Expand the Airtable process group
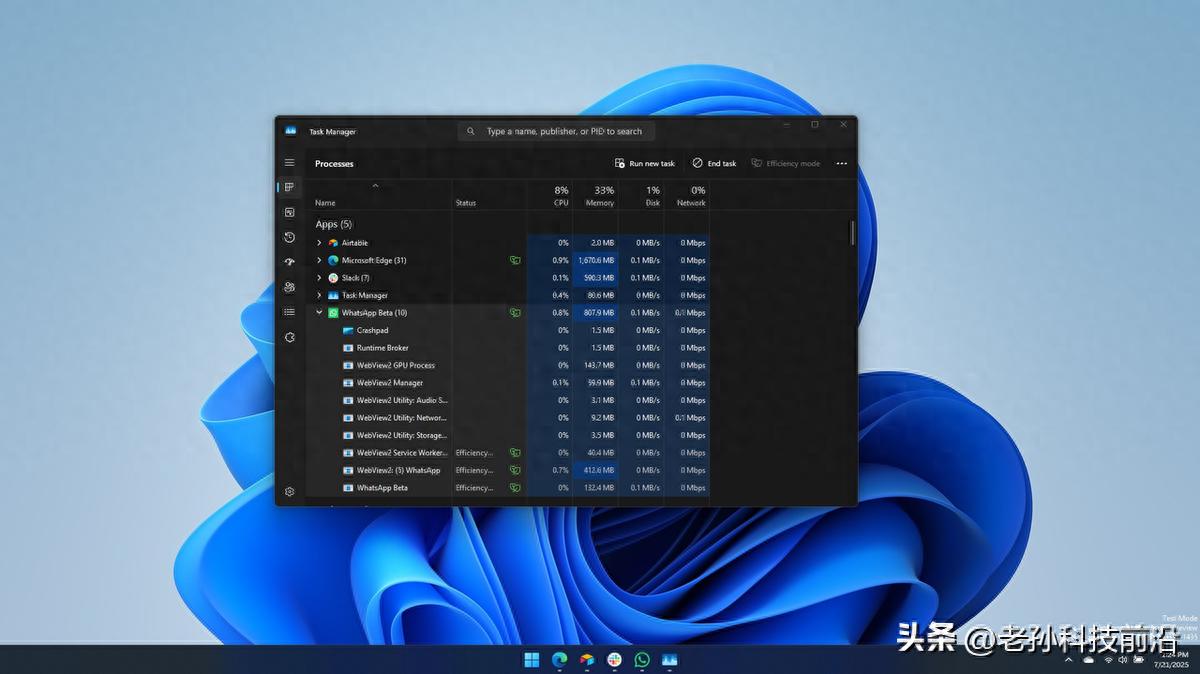The height and width of the screenshot is (674, 1200). click(x=319, y=243)
